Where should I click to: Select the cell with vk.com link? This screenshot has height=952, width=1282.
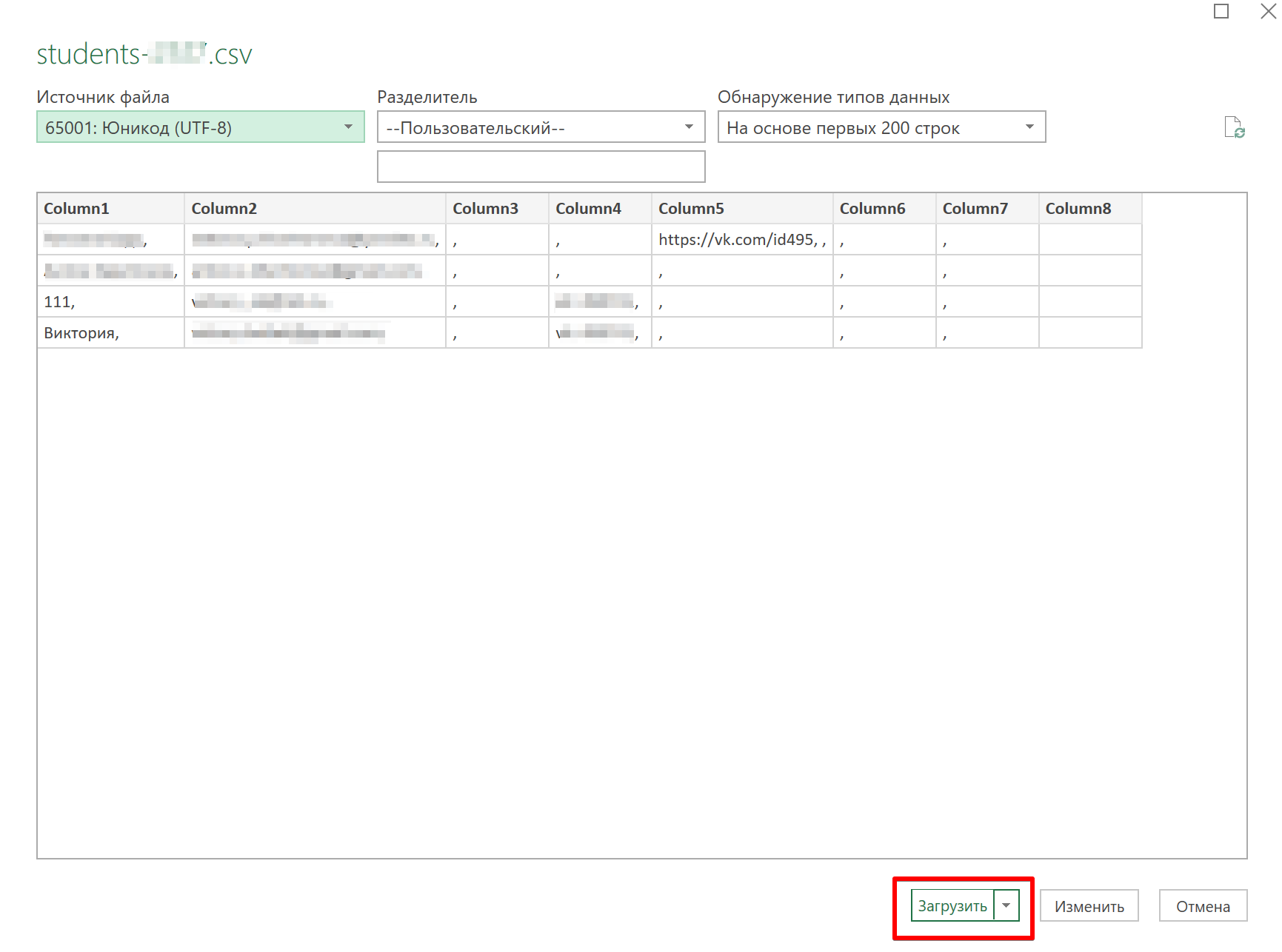[742, 240]
